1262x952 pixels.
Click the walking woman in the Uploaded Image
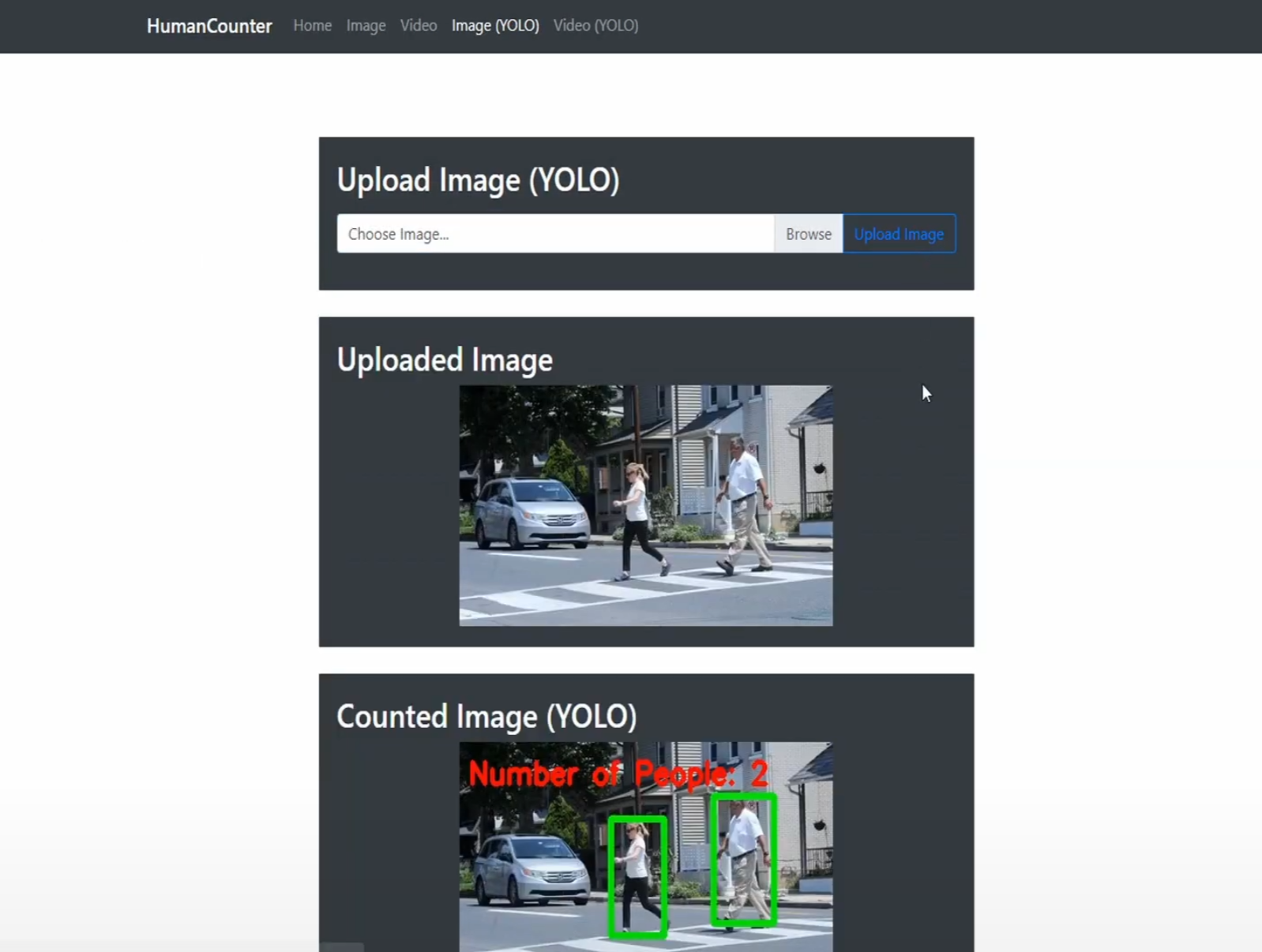(x=640, y=520)
